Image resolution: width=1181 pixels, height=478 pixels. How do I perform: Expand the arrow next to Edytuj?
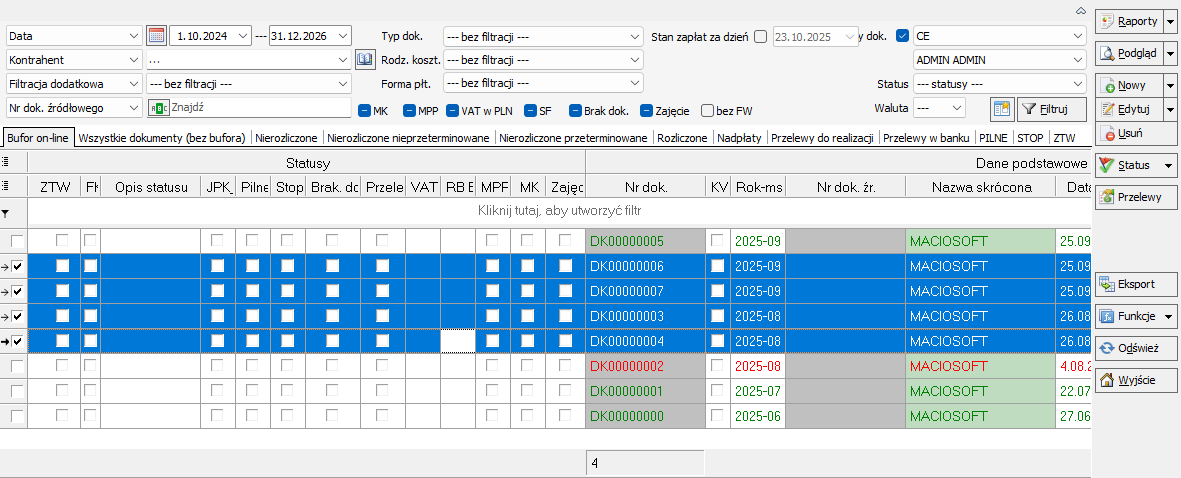(x=1170, y=110)
